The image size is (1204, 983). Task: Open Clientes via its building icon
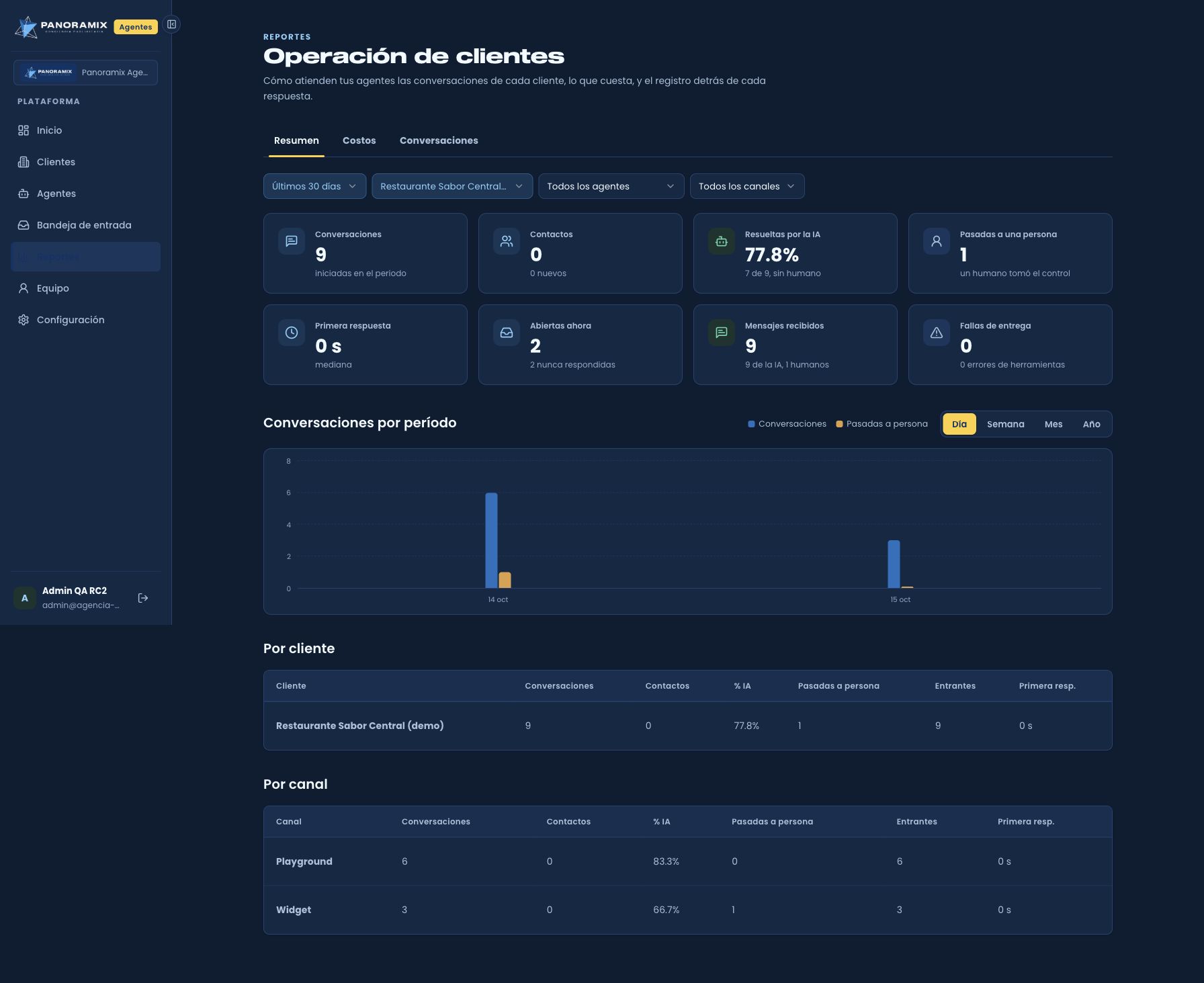coord(24,162)
